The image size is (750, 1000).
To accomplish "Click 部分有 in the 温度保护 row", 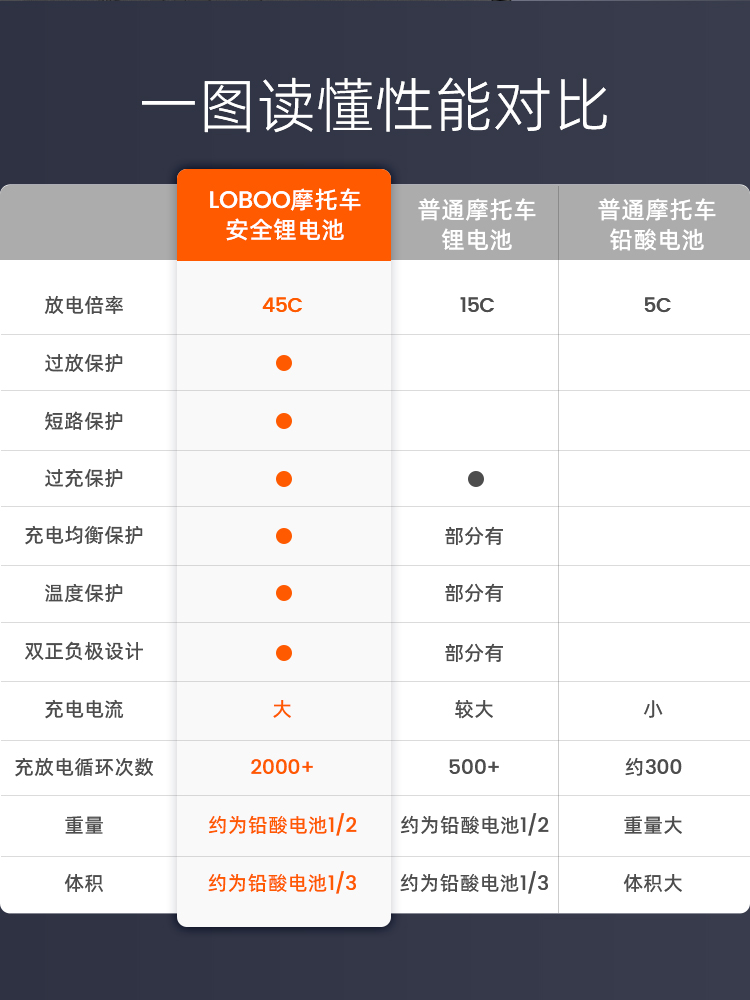I will (x=474, y=593).
